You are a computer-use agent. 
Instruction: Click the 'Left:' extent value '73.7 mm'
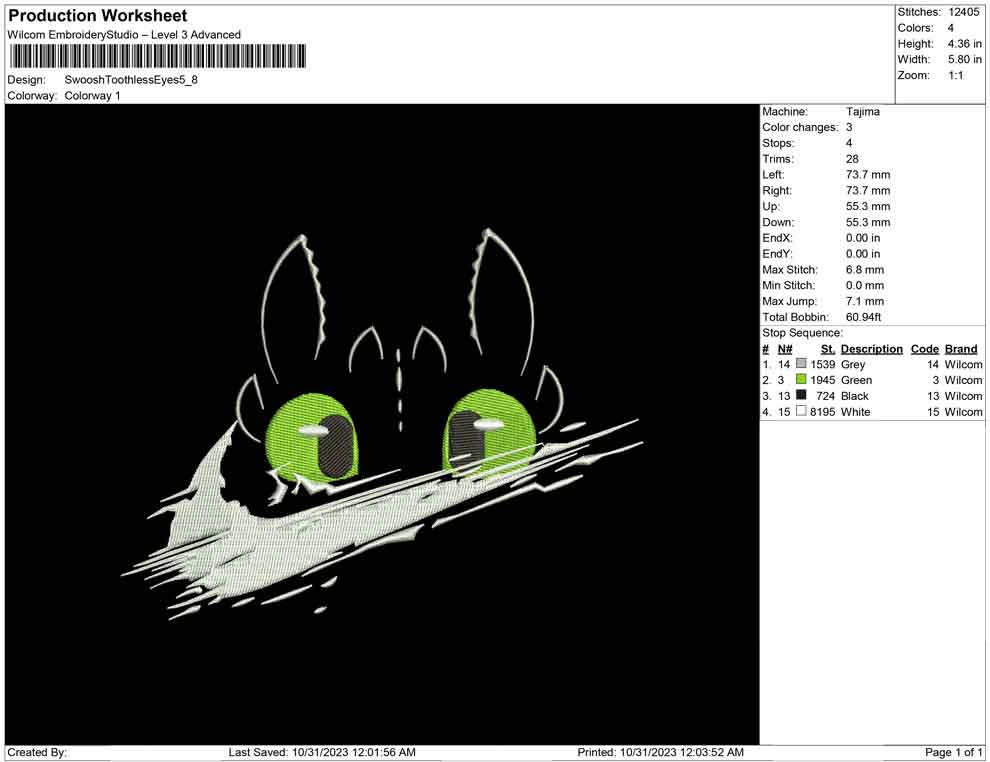tap(868, 175)
